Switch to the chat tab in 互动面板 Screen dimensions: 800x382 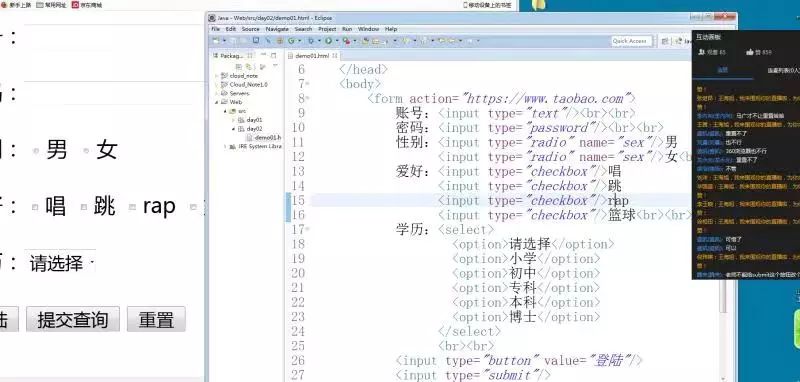pos(722,70)
